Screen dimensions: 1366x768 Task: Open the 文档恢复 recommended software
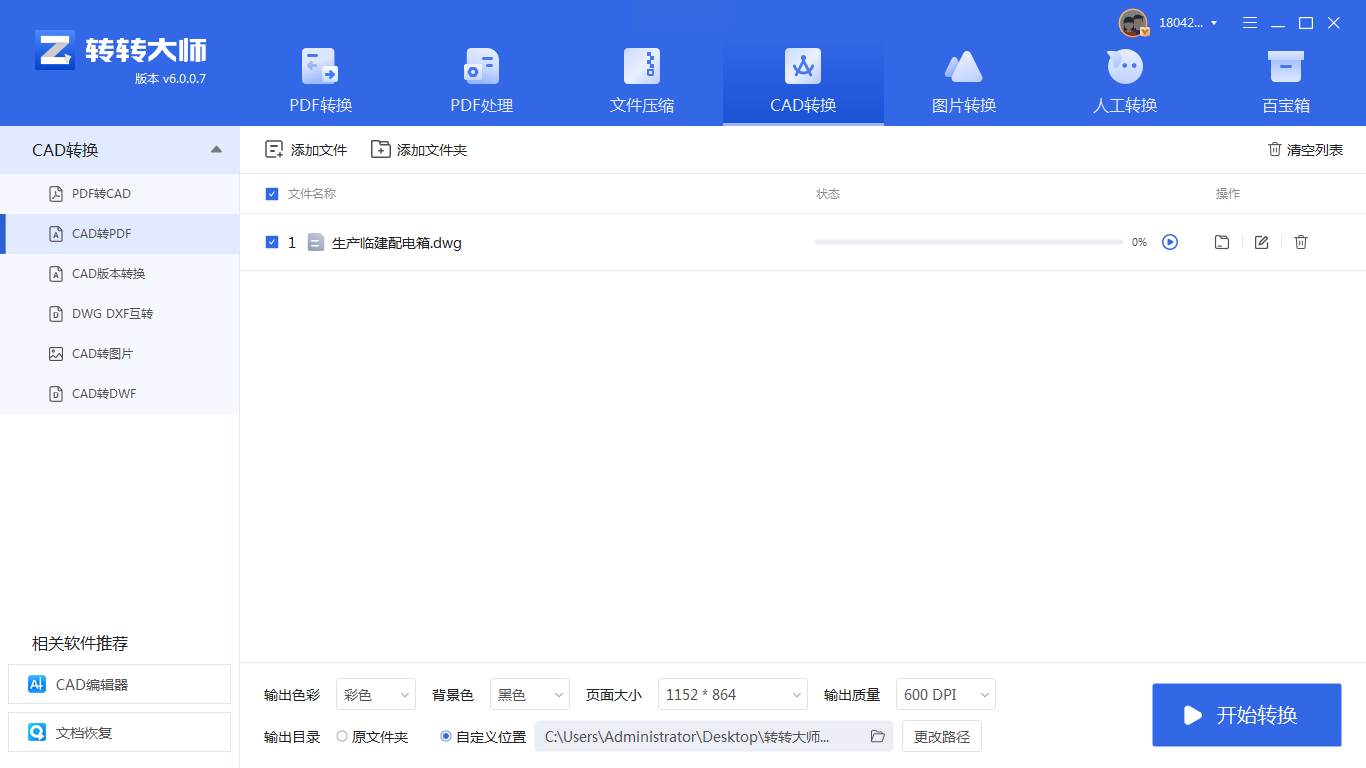tap(119, 733)
